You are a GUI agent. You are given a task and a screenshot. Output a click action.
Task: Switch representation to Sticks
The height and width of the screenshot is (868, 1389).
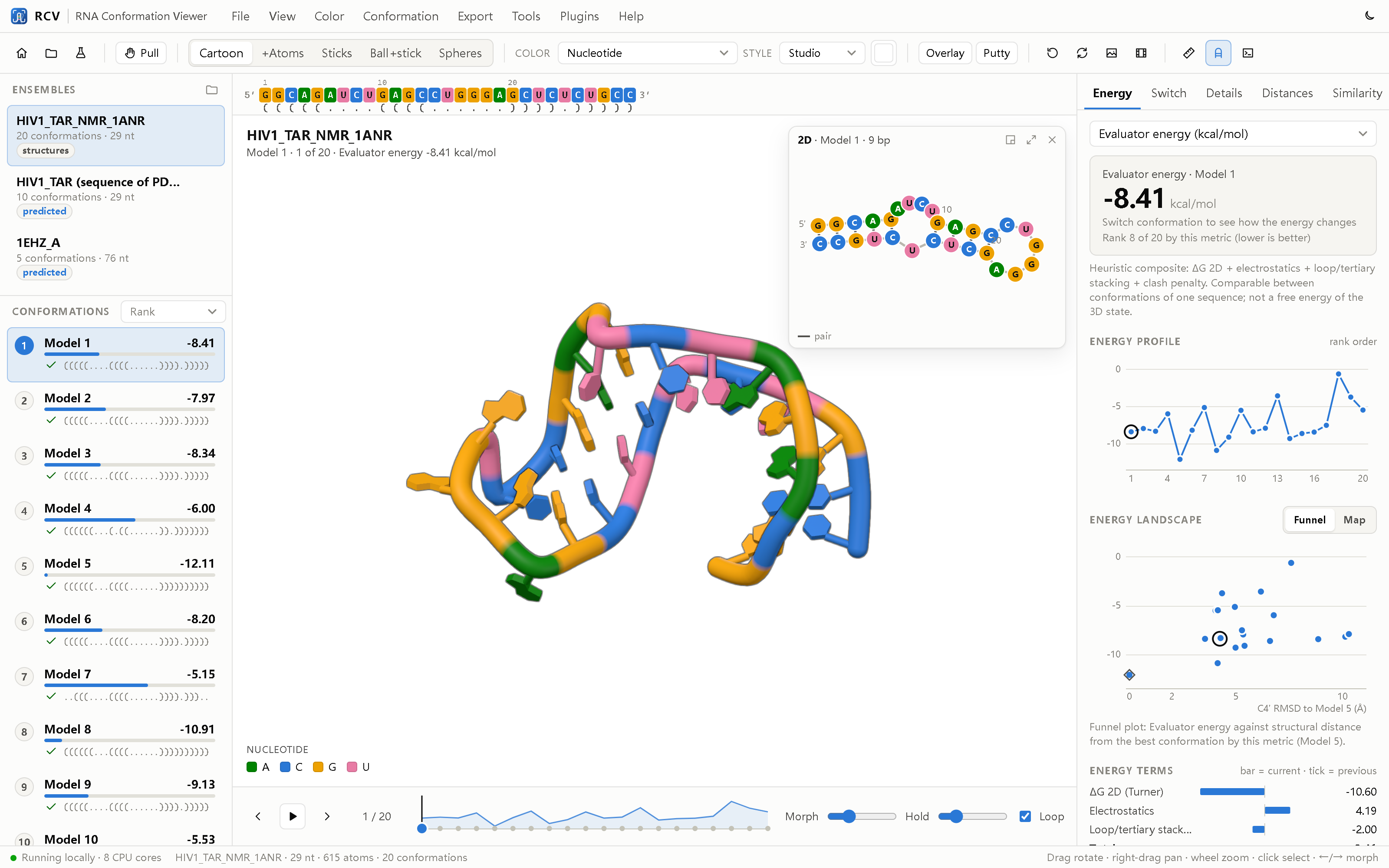pyautogui.click(x=336, y=53)
